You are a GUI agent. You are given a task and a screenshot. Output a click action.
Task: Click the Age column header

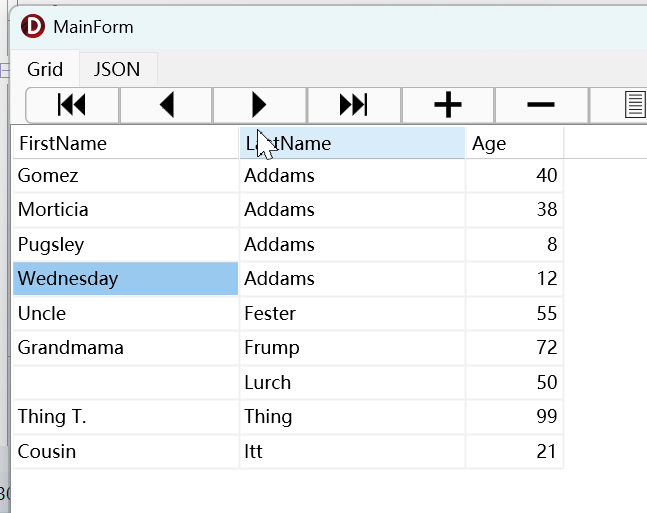514,143
